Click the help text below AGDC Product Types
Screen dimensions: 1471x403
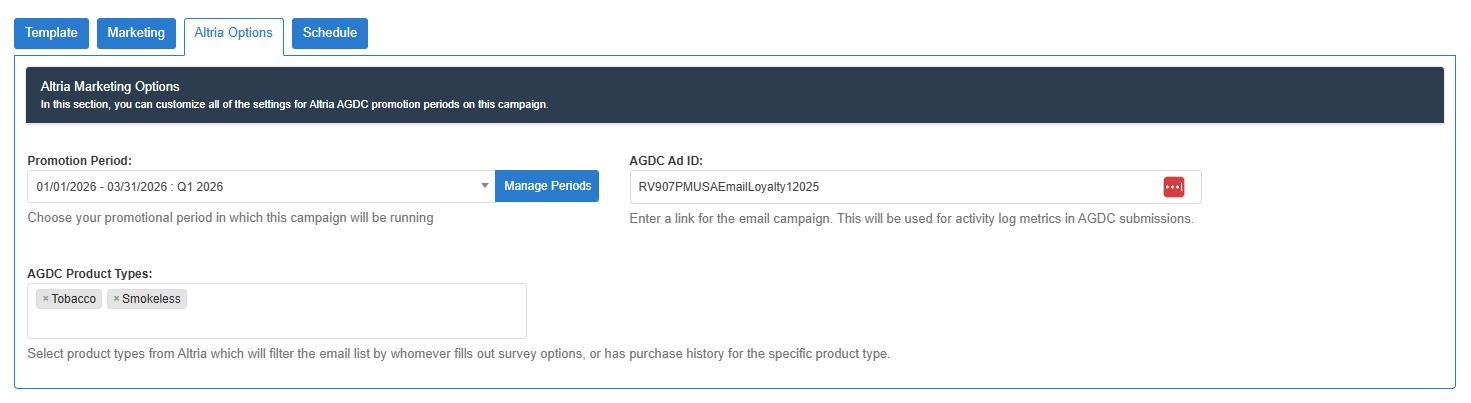(x=458, y=354)
